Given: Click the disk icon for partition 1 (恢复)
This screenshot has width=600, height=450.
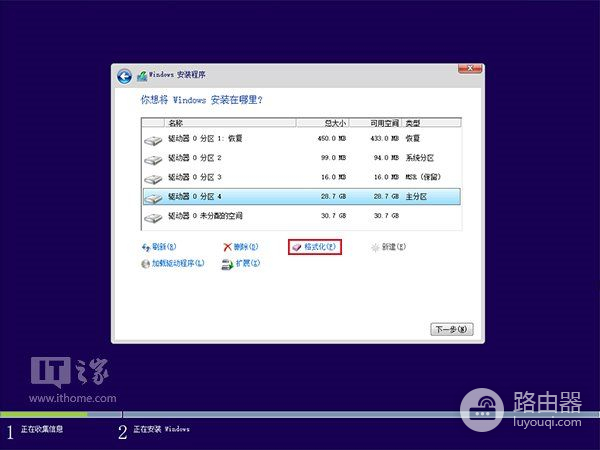Looking at the screenshot, I should coord(153,140).
